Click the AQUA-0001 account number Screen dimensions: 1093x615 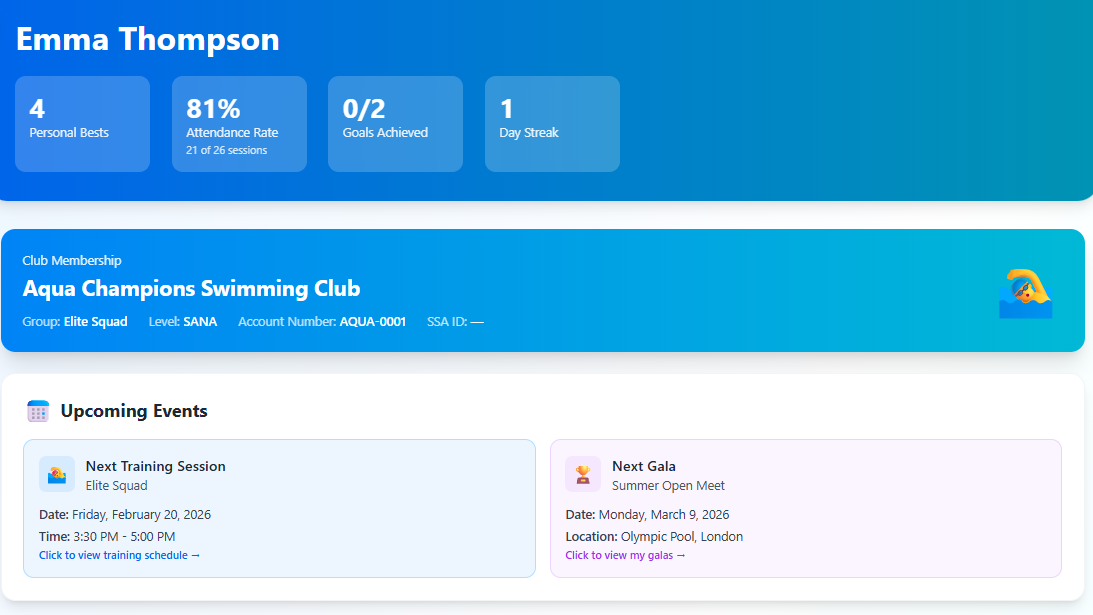[x=373, y=321]
